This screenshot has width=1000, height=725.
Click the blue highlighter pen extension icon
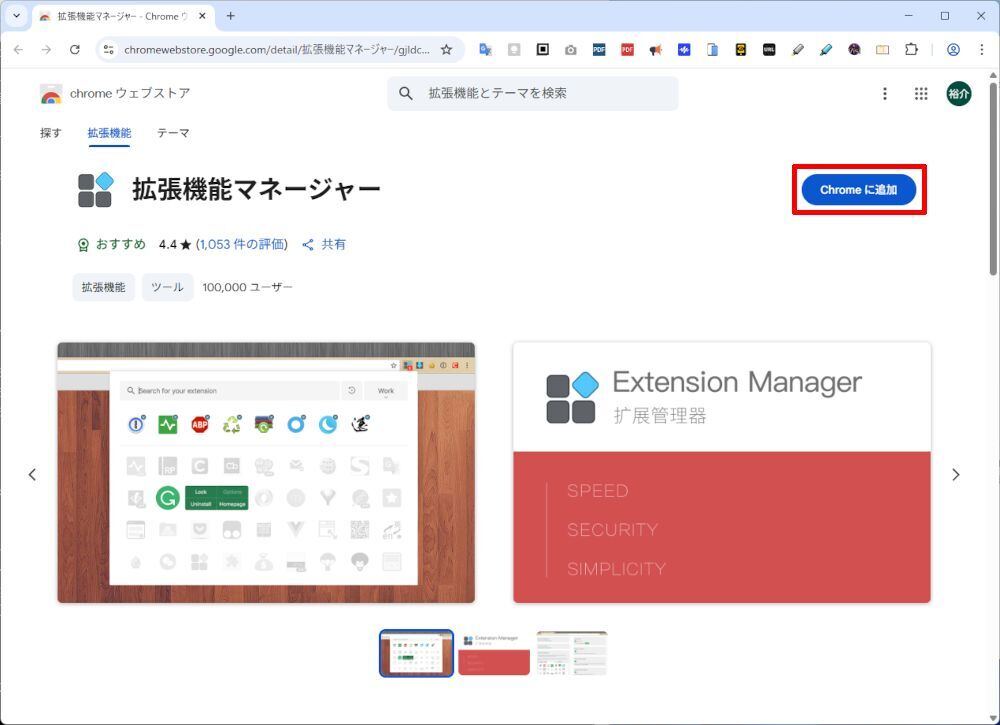click(x=826, y=50)
